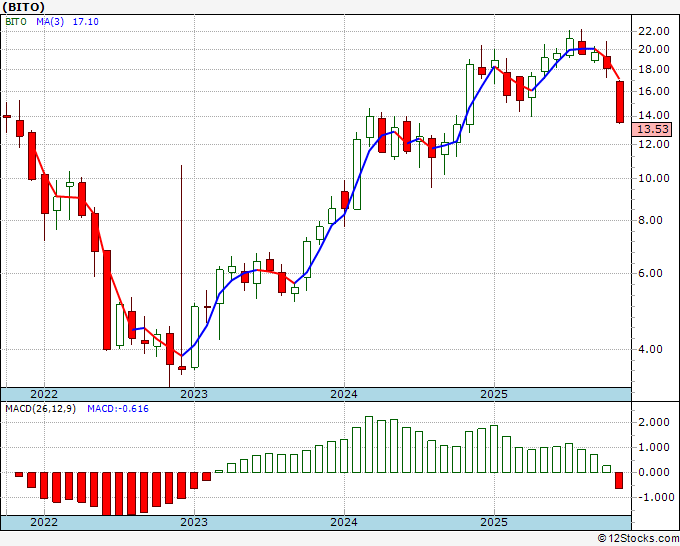
Task: Click the 2022 label on price chart axis
Action: click(44, 394)
